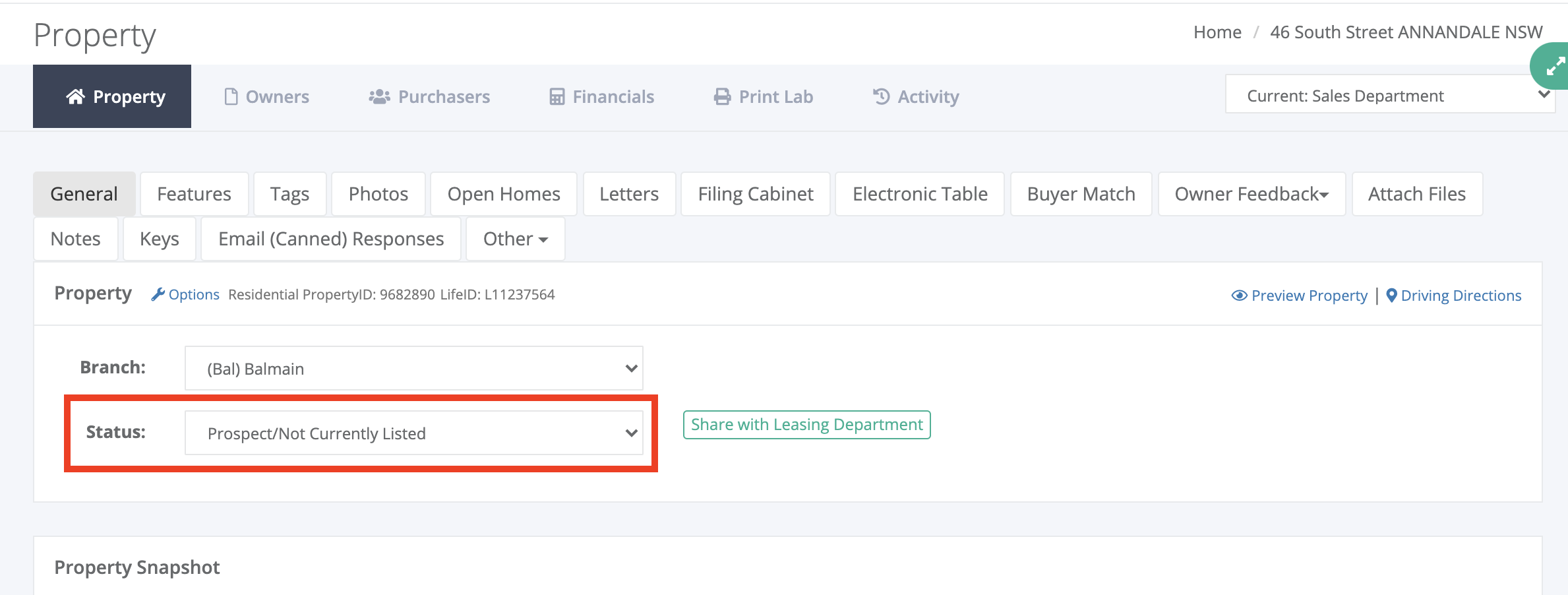Open Owners tab with document icon
The width and height of the screenshot is (1568, 595).
266,96
